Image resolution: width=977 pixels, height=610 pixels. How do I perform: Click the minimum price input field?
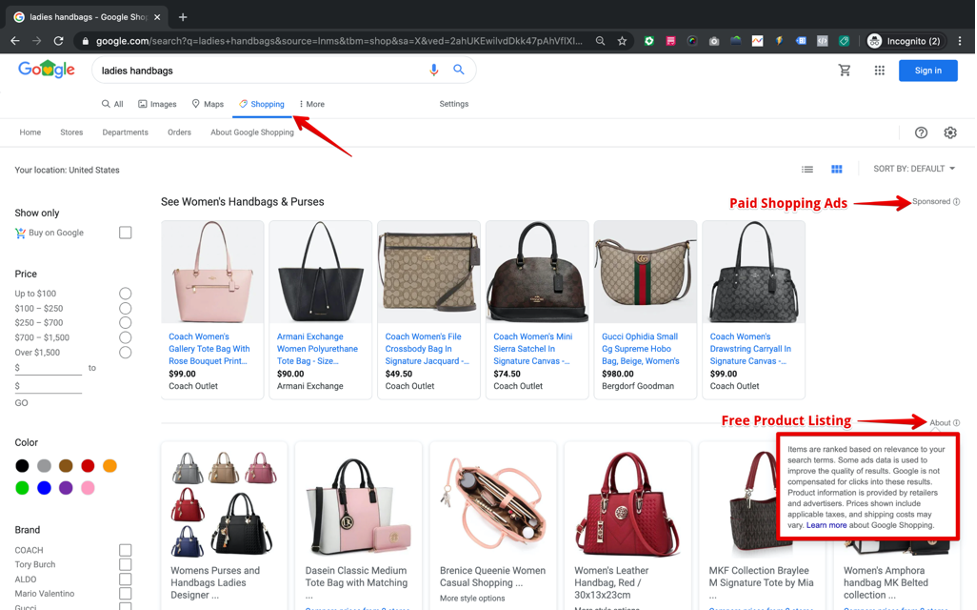tap(48, 368)
